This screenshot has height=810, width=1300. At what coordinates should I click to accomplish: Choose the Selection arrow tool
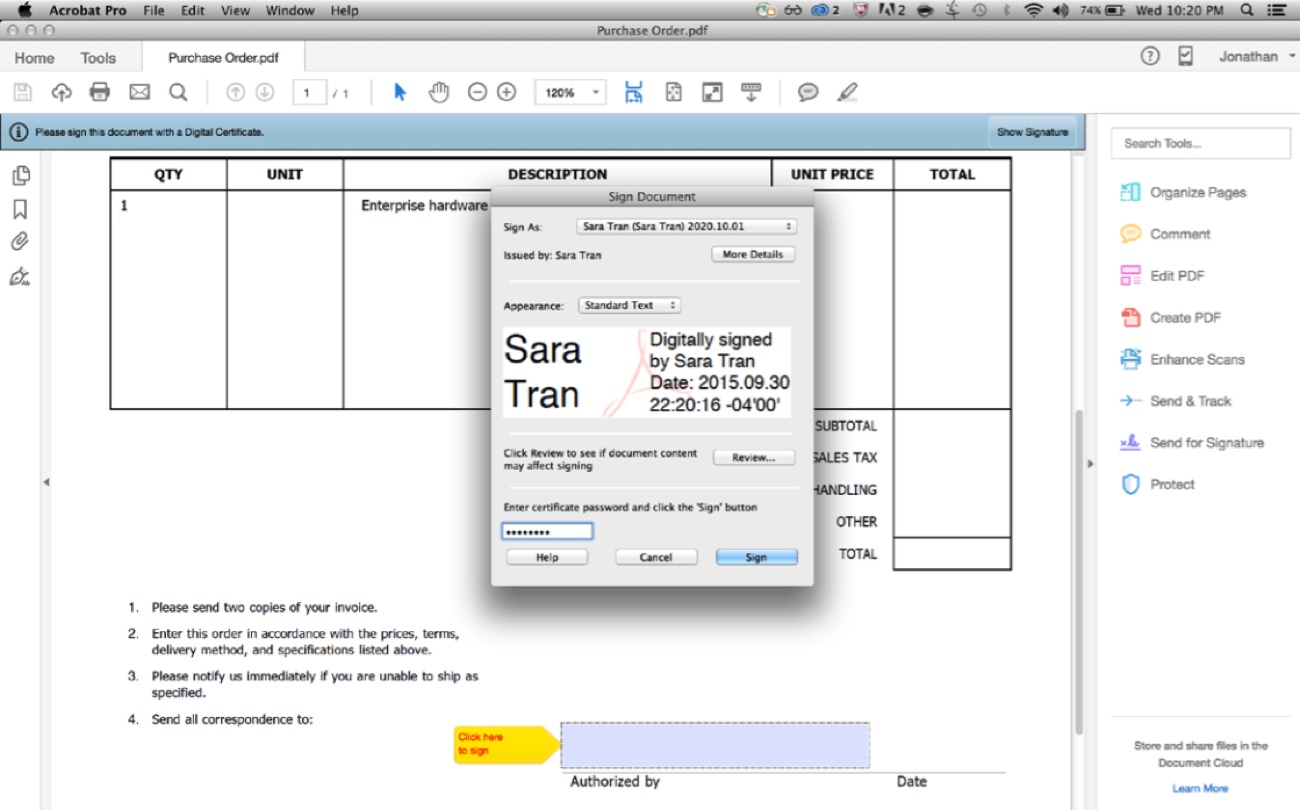pos(400,93)
